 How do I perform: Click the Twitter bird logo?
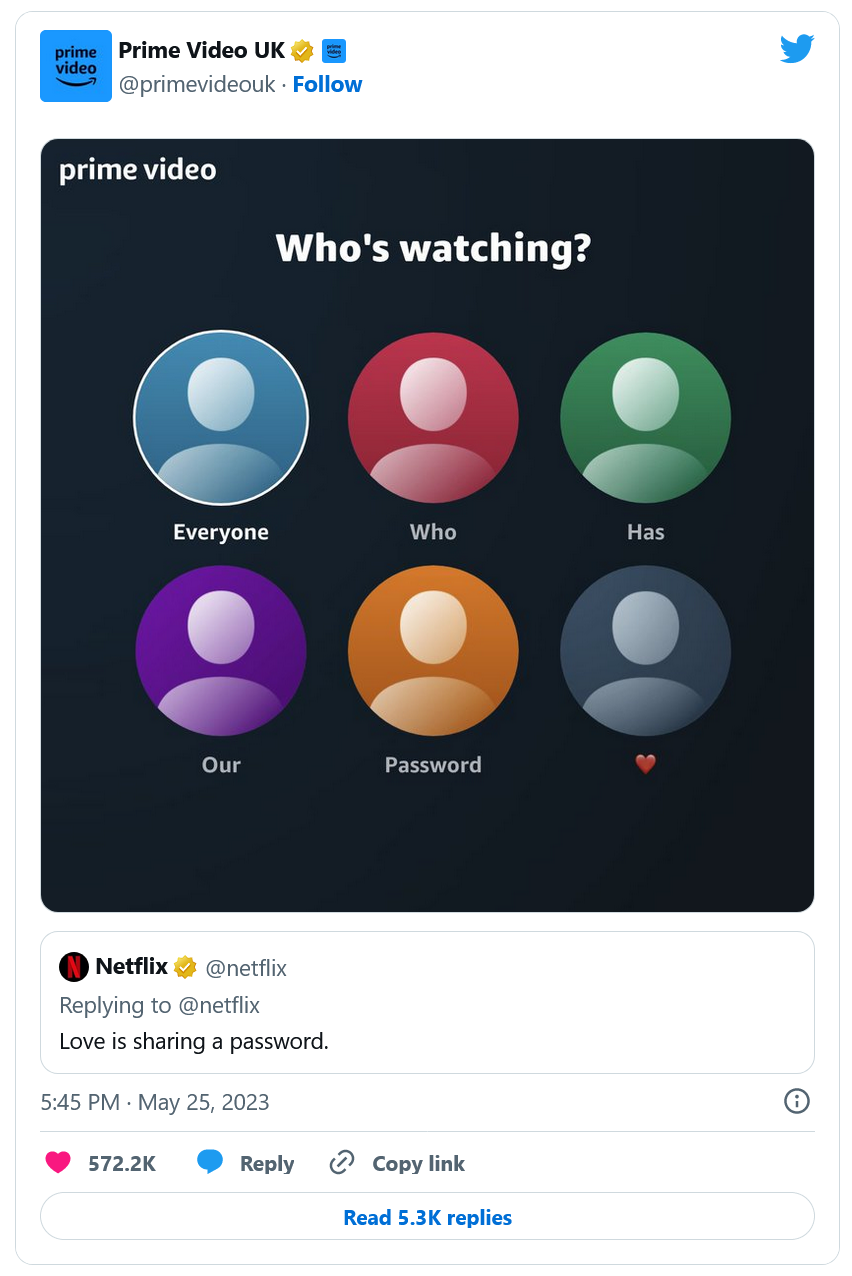point(796,48)
